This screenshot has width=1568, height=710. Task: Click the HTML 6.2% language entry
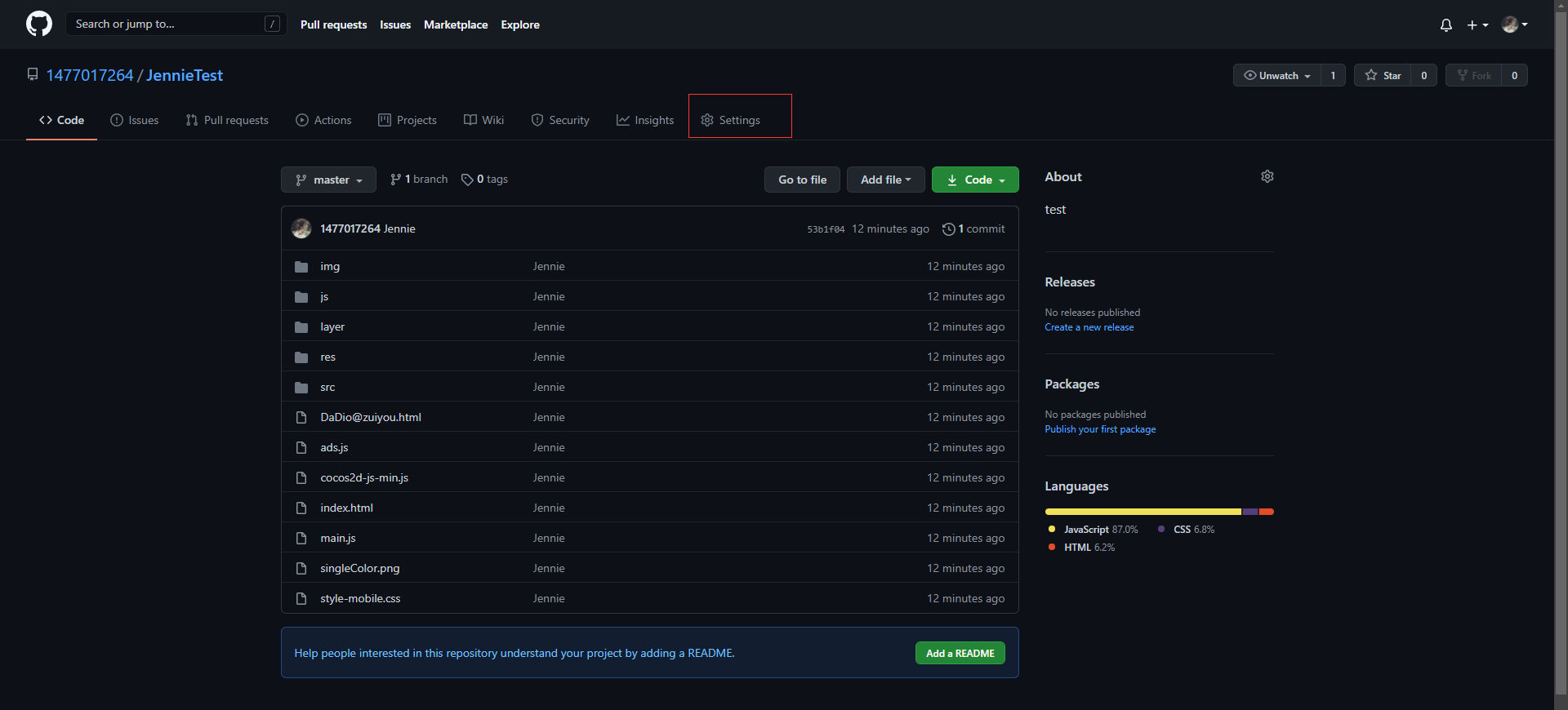point(1081,548)
